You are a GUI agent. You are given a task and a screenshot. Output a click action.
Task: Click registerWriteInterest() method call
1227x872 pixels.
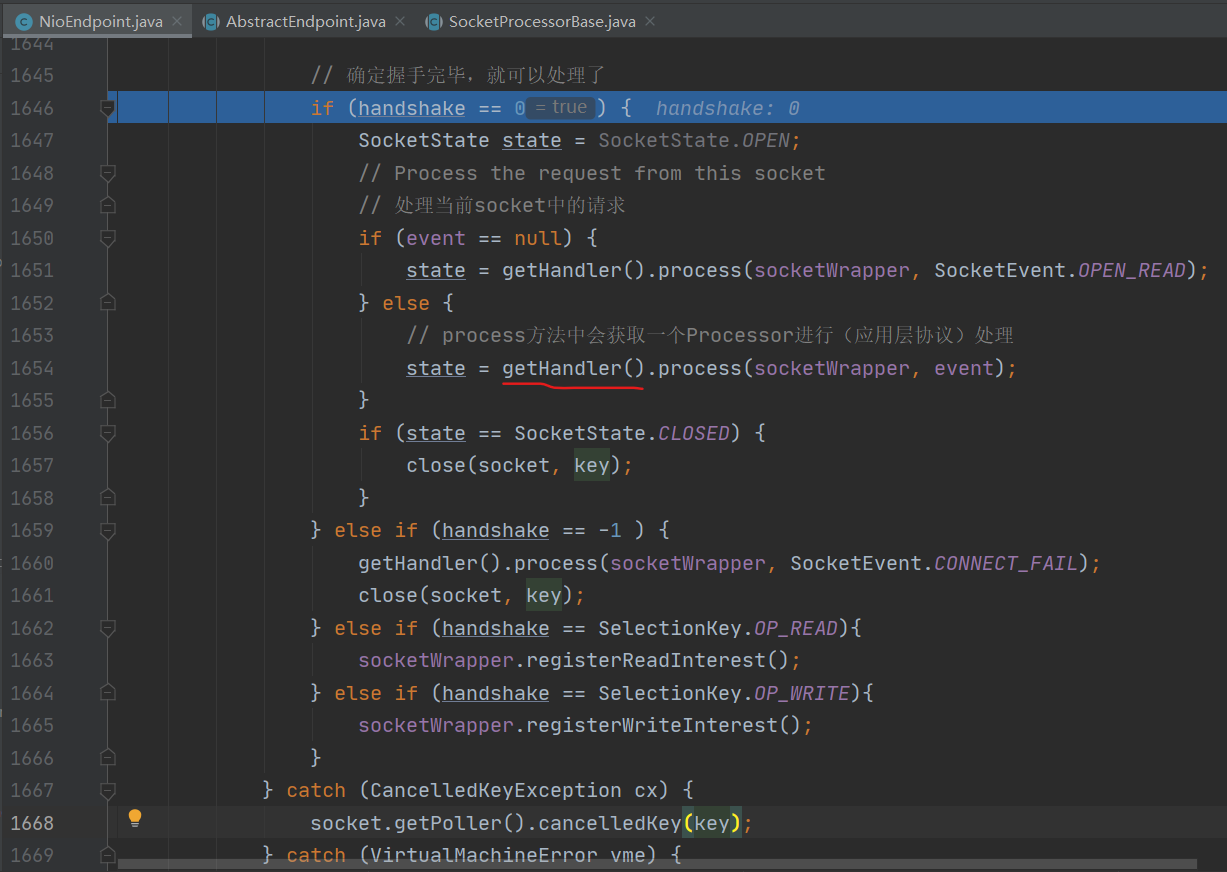663,725
